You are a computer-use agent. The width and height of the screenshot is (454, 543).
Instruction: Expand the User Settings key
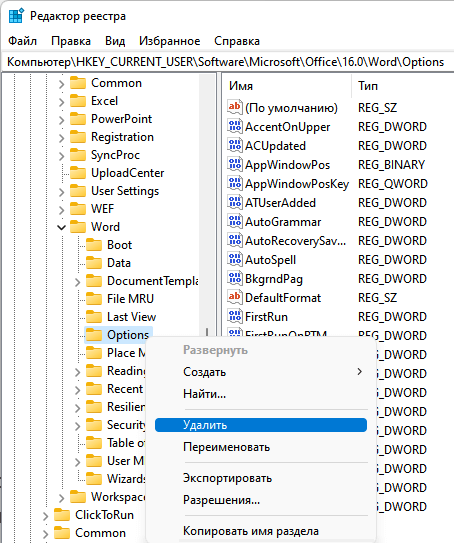(61, 192)
